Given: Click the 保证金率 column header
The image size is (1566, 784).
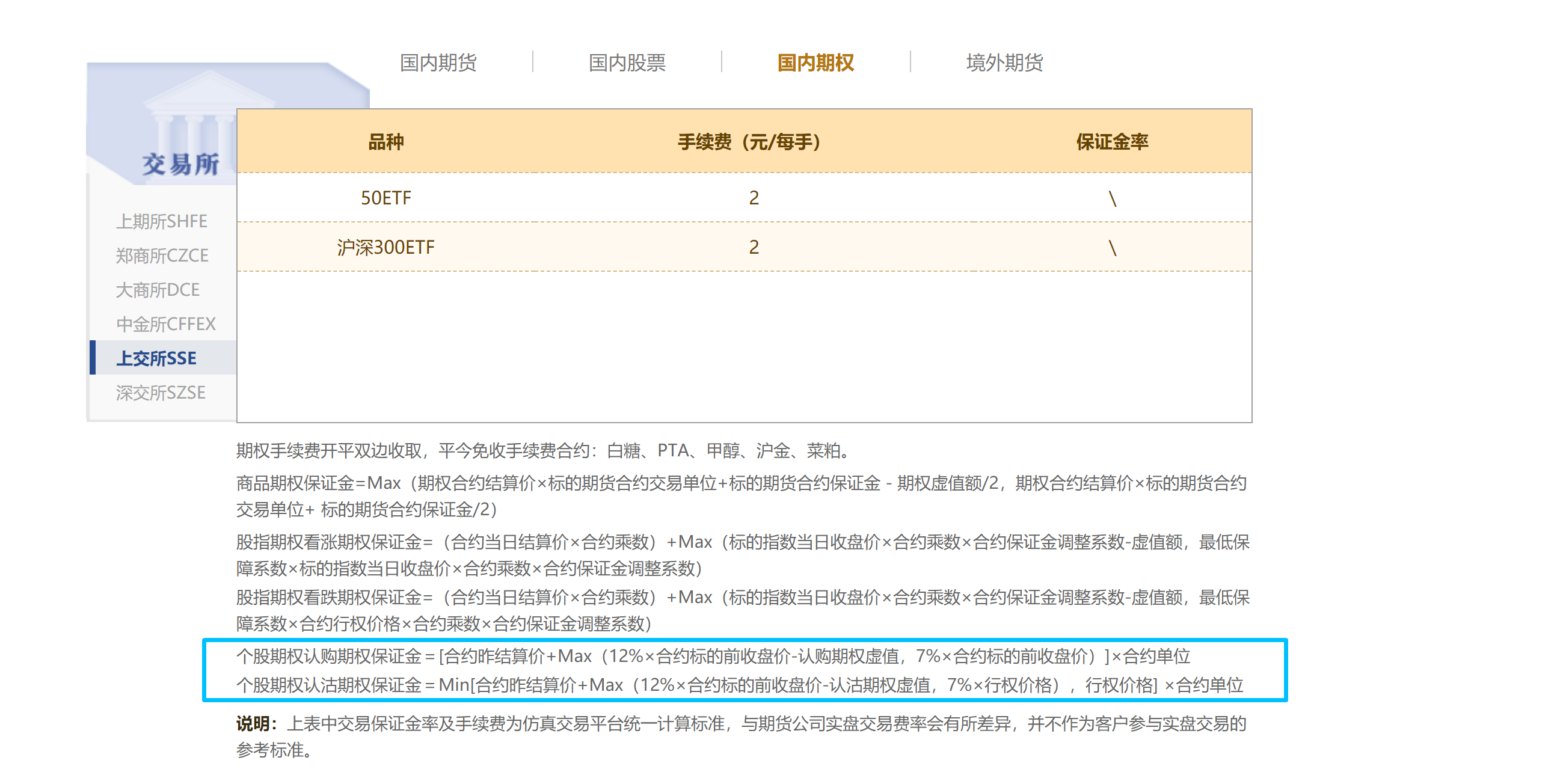Looking at the screenshot, I should [x=1112, y=142].
